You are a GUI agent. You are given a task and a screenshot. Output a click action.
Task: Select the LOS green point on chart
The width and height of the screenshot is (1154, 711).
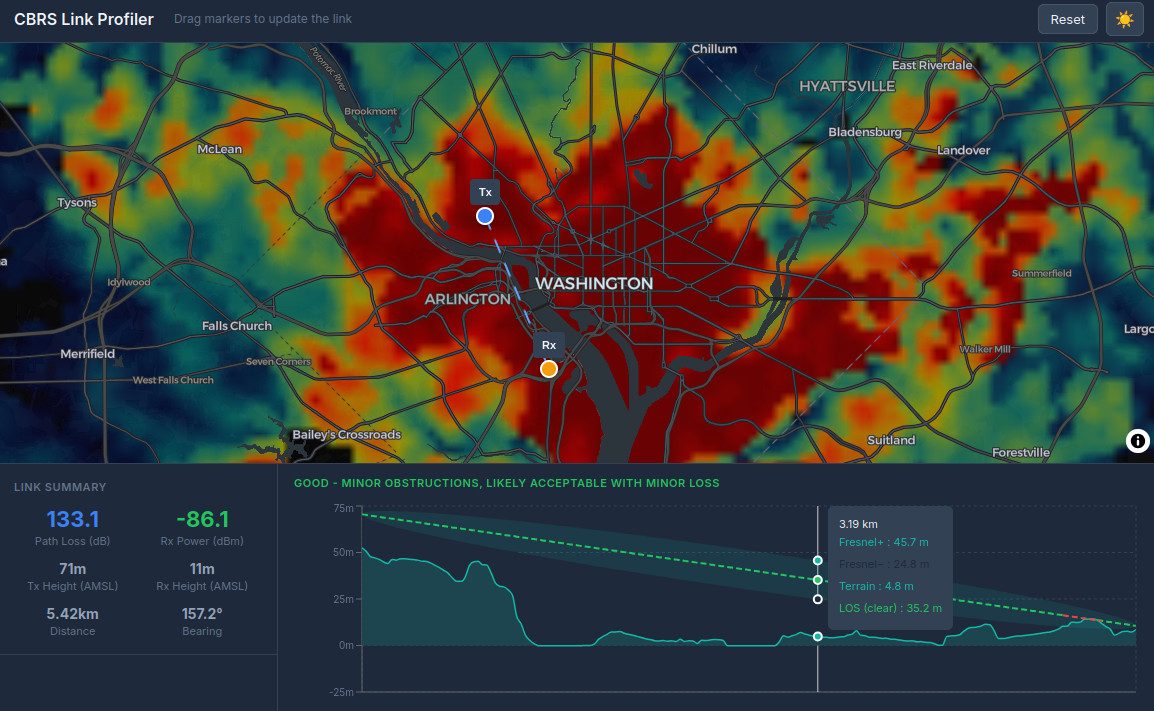(818, 580)
